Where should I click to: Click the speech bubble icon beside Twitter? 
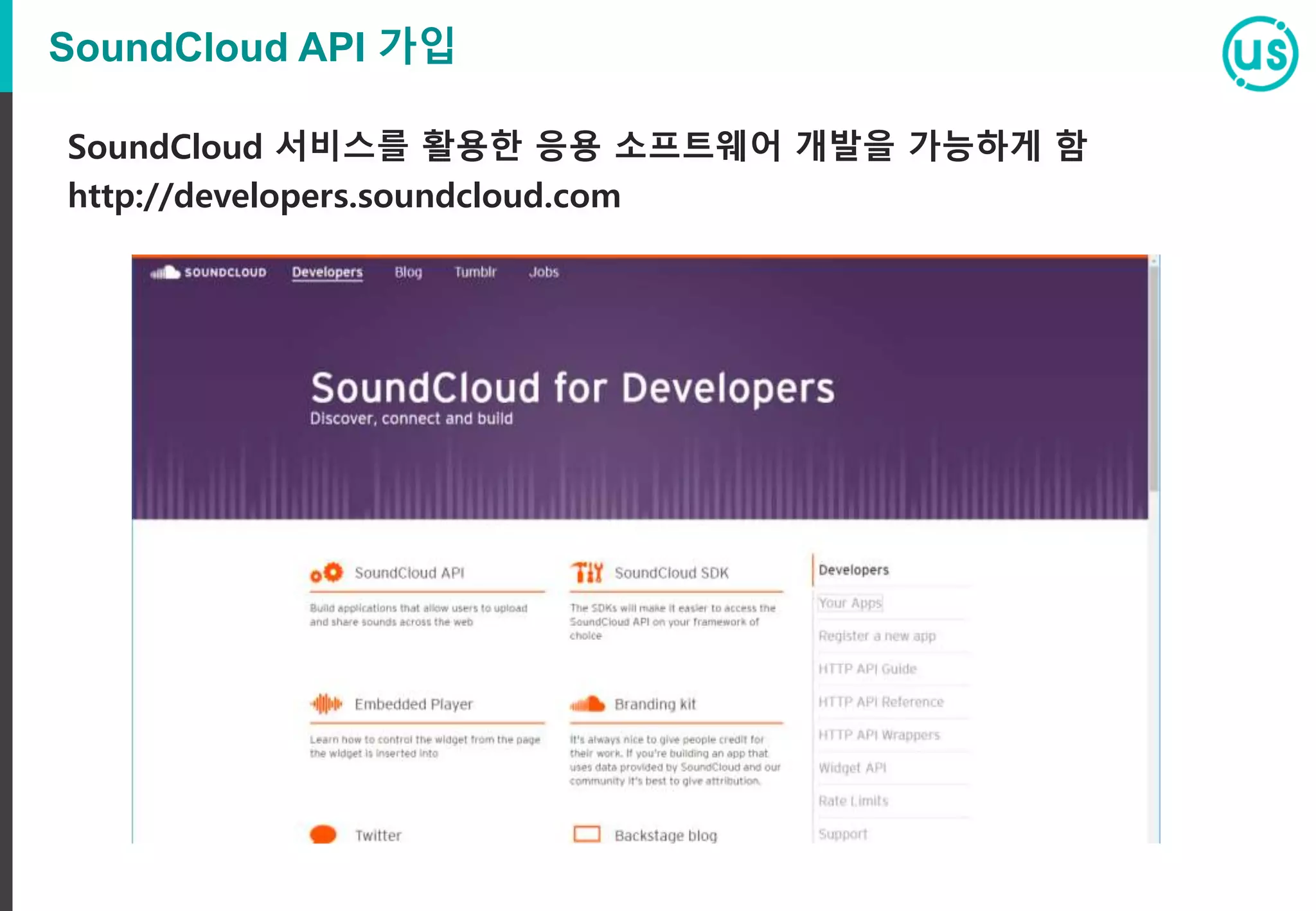323,834
